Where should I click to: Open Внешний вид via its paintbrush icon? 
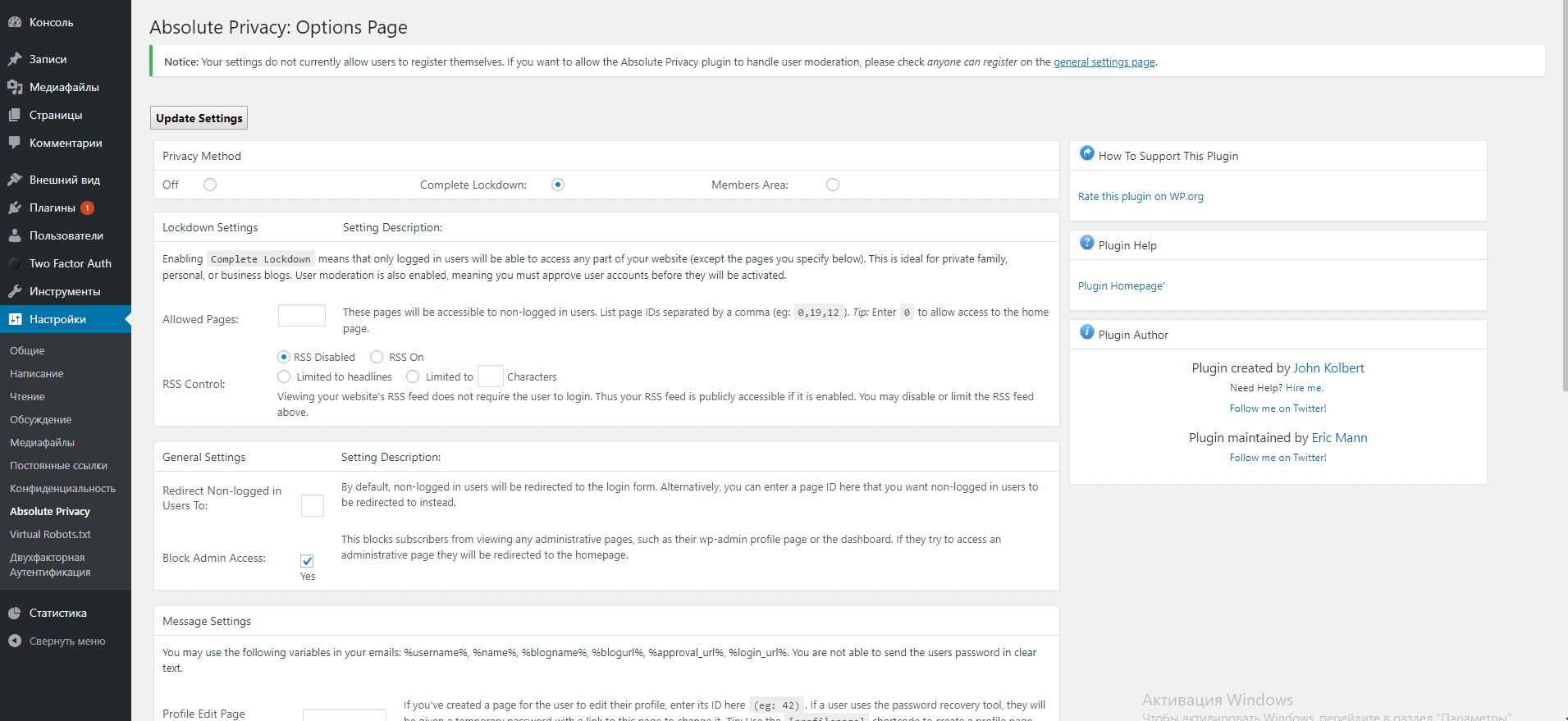pos(15,180)
